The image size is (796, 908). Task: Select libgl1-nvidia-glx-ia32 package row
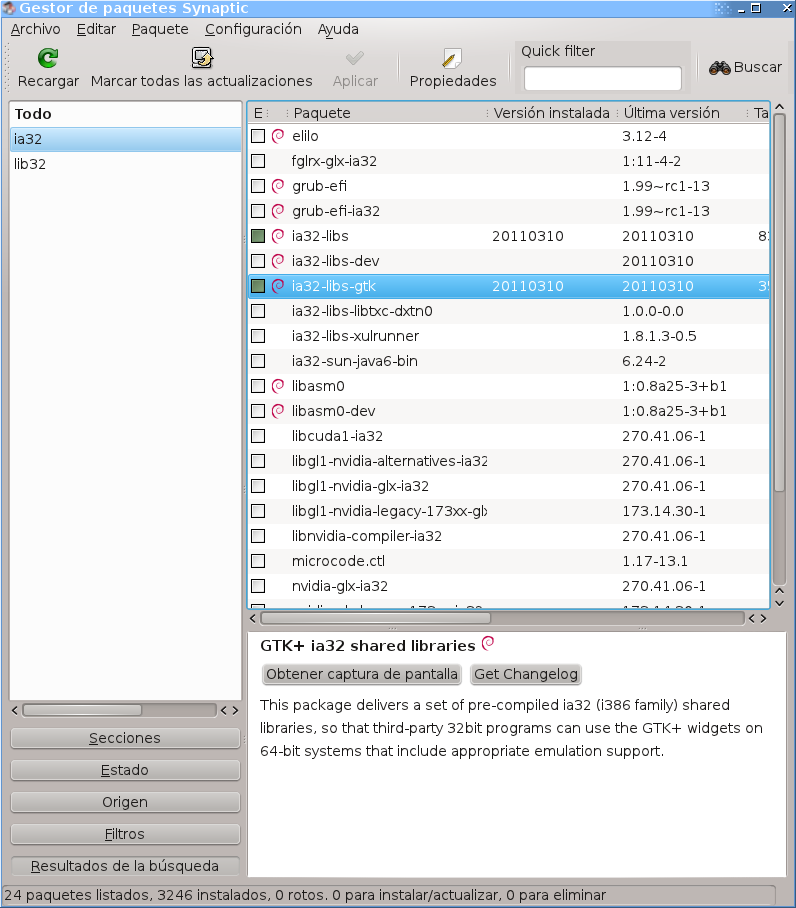click(x=509, y=486)
